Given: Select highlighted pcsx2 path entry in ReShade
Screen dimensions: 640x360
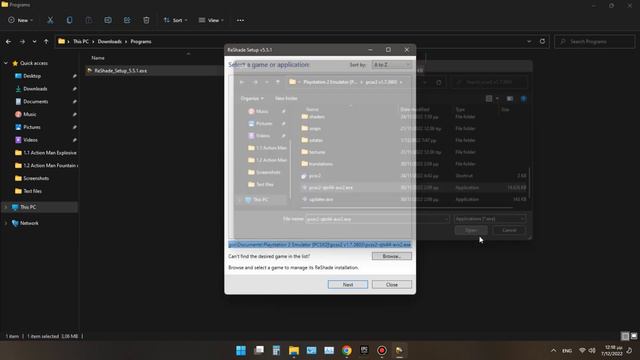Looking at the screenshot, I should click(320, 244).
